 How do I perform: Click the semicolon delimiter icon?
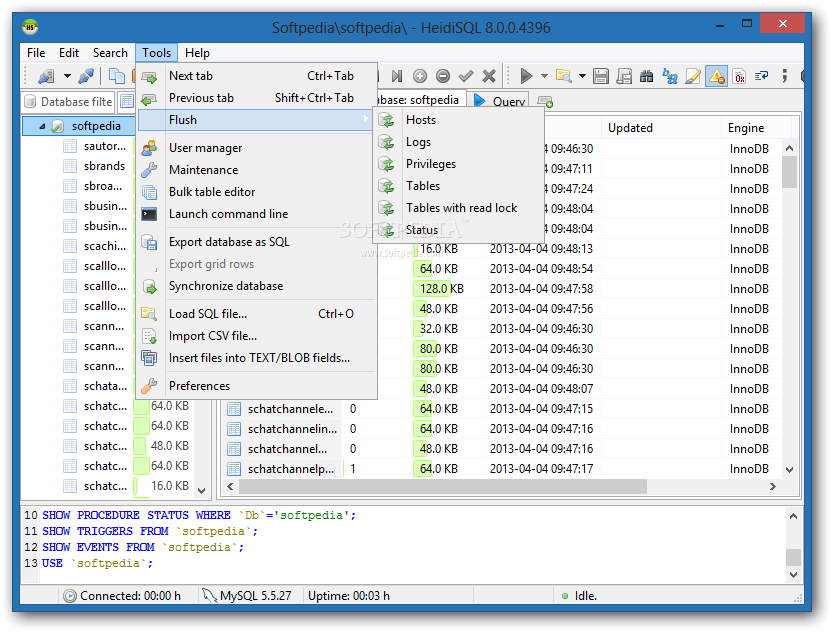(784, 76)
